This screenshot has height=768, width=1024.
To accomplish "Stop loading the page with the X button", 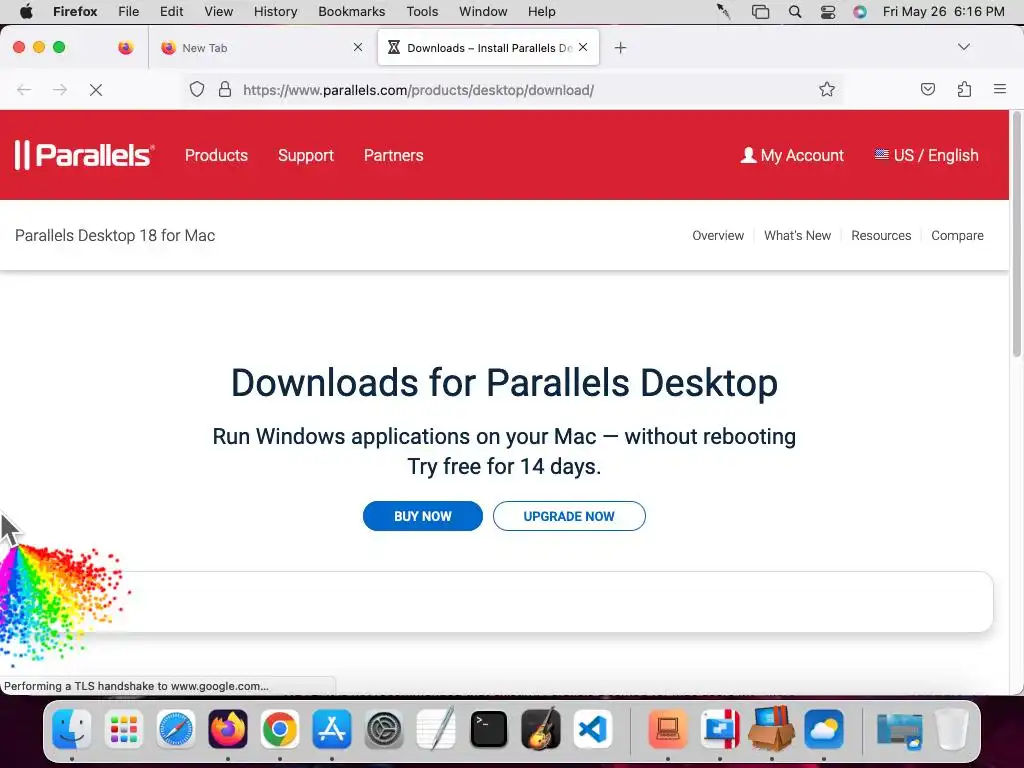I will point(96,90).
